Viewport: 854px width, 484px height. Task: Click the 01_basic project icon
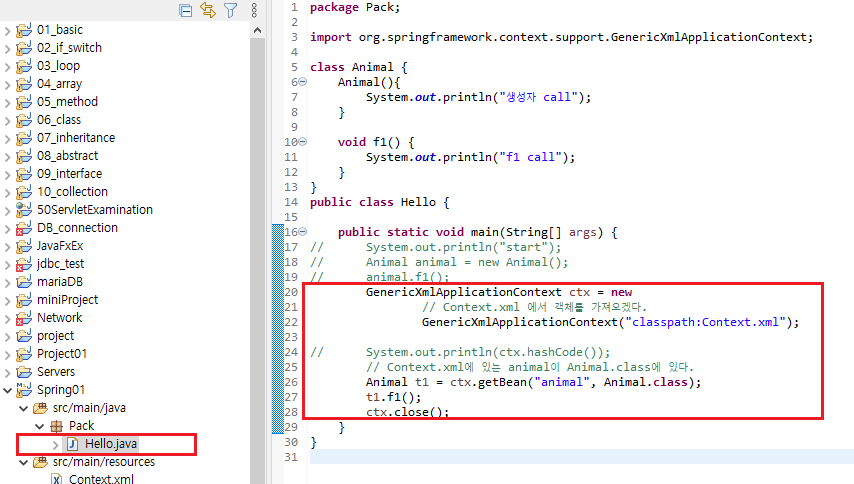(x=24, y=30)
